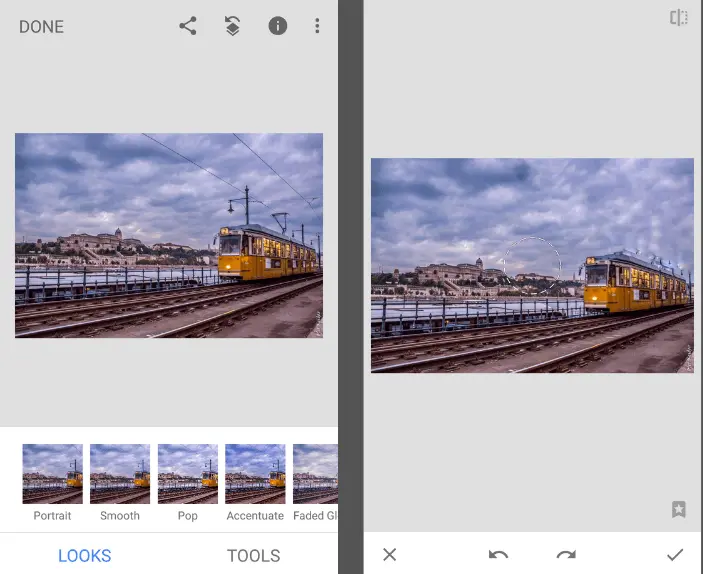Open the three-dot overflow menu
703x574 pixels.
pos(317,26)
